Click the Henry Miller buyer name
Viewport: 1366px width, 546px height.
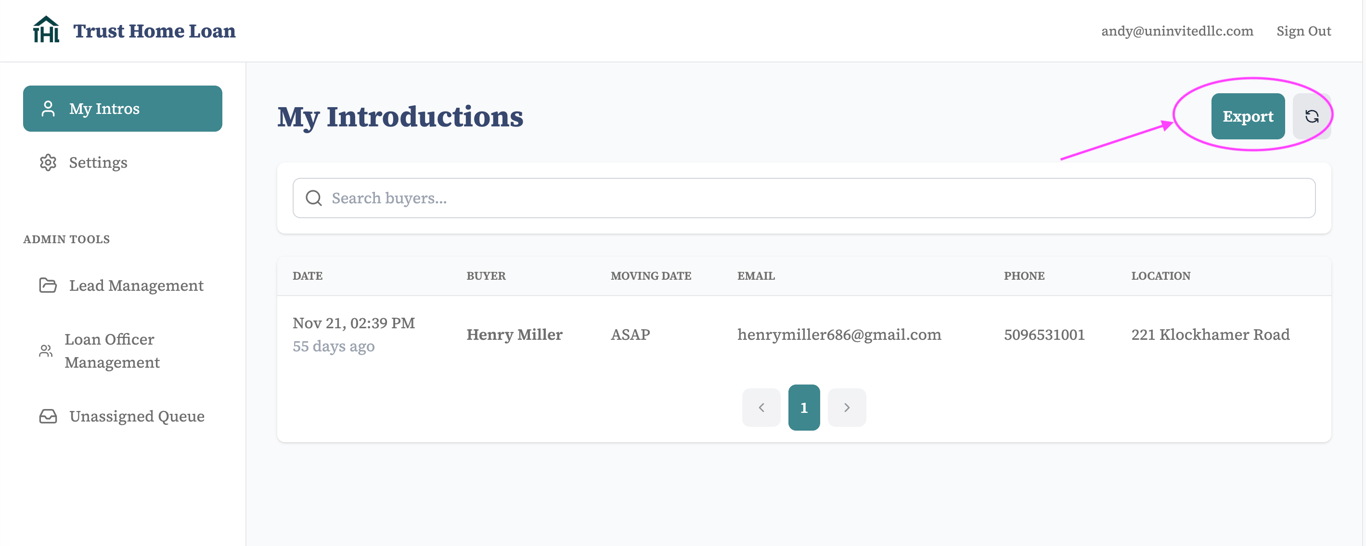pos(514,334)
